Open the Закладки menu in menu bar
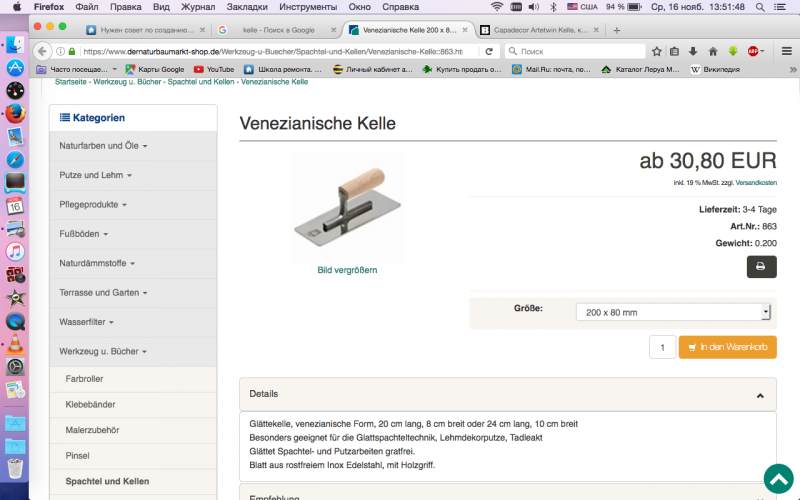 (247, 7)
